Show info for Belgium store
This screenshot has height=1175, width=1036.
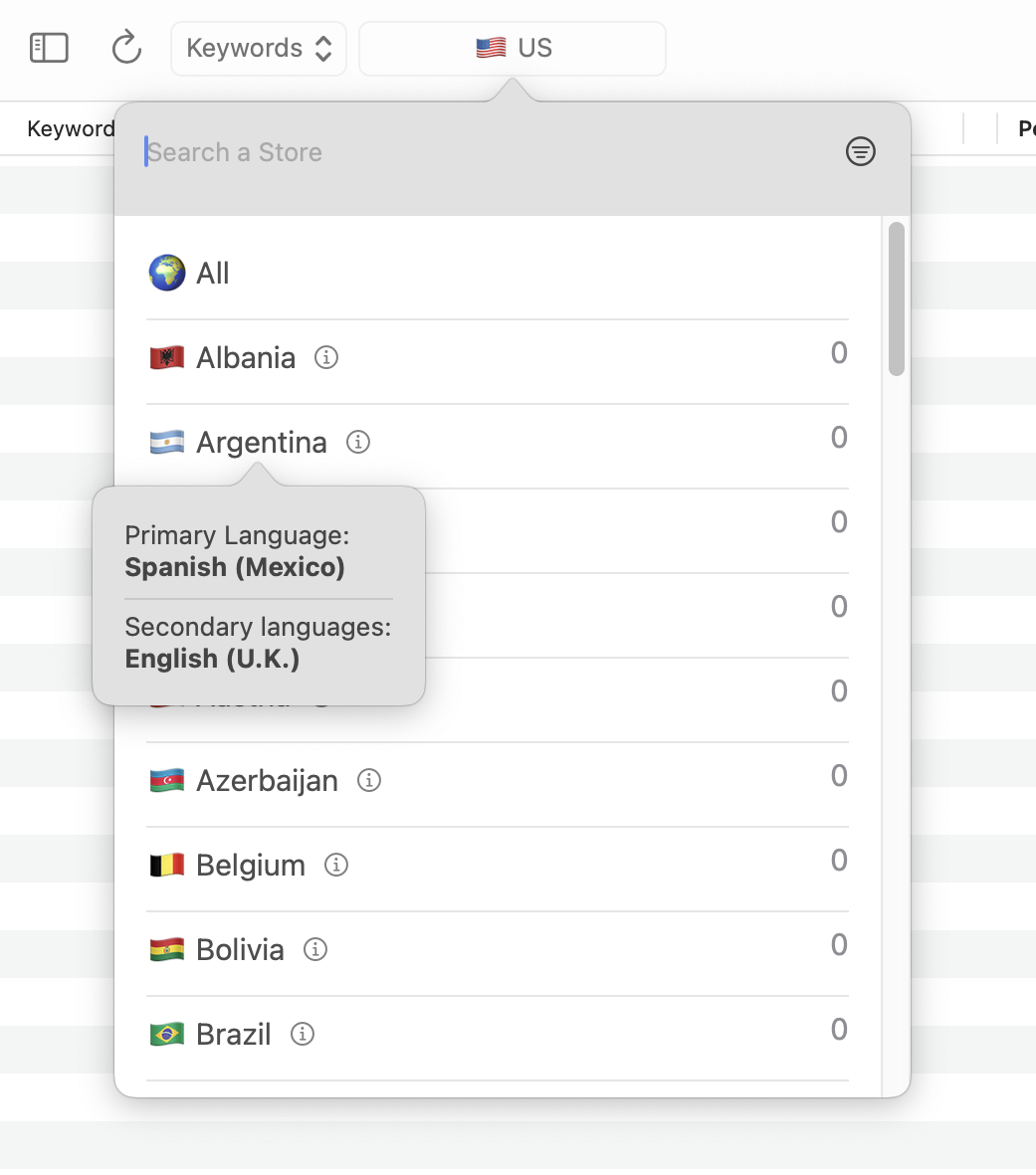coord(336,865)
